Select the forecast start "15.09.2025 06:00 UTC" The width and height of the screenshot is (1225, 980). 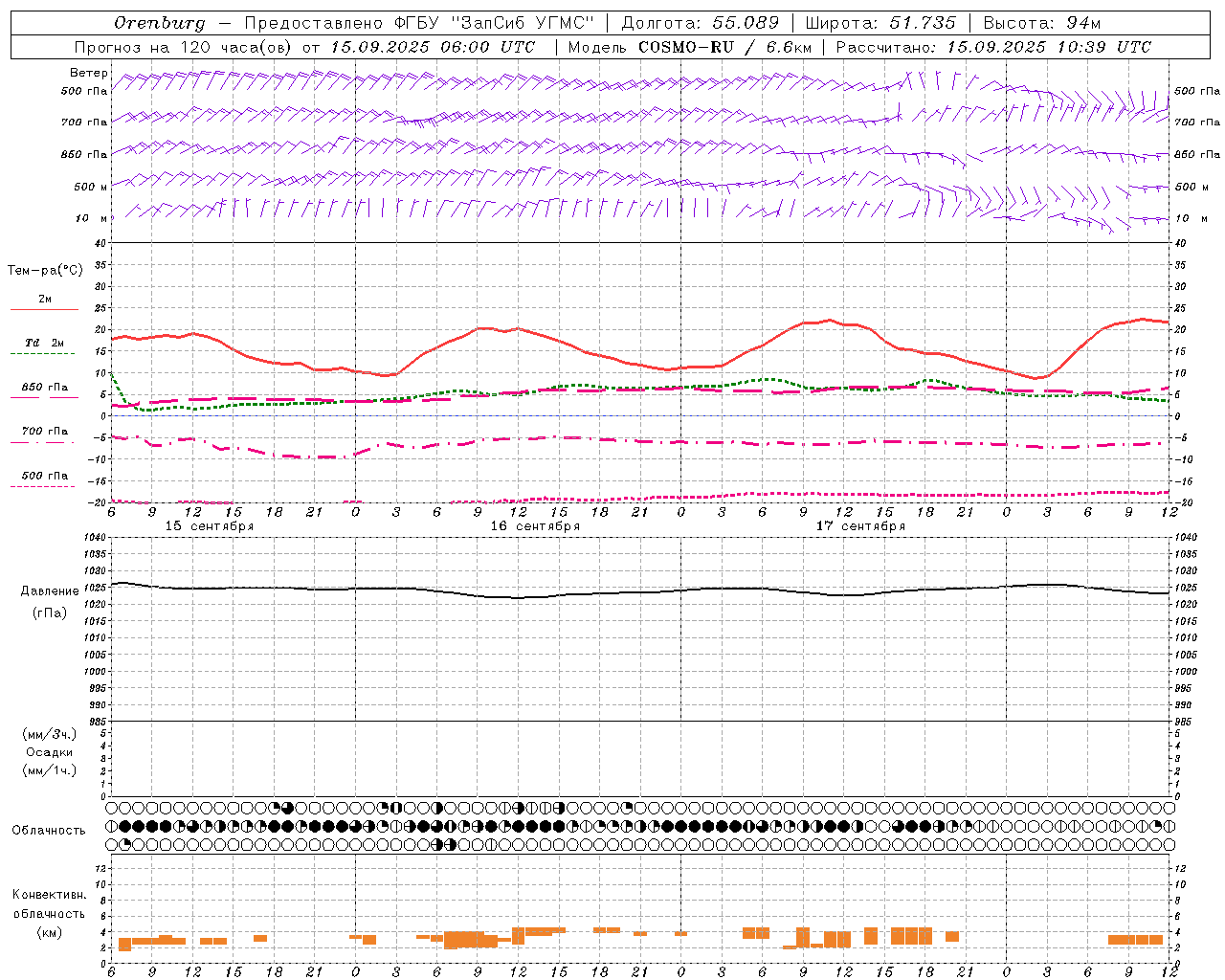[432, 47]
